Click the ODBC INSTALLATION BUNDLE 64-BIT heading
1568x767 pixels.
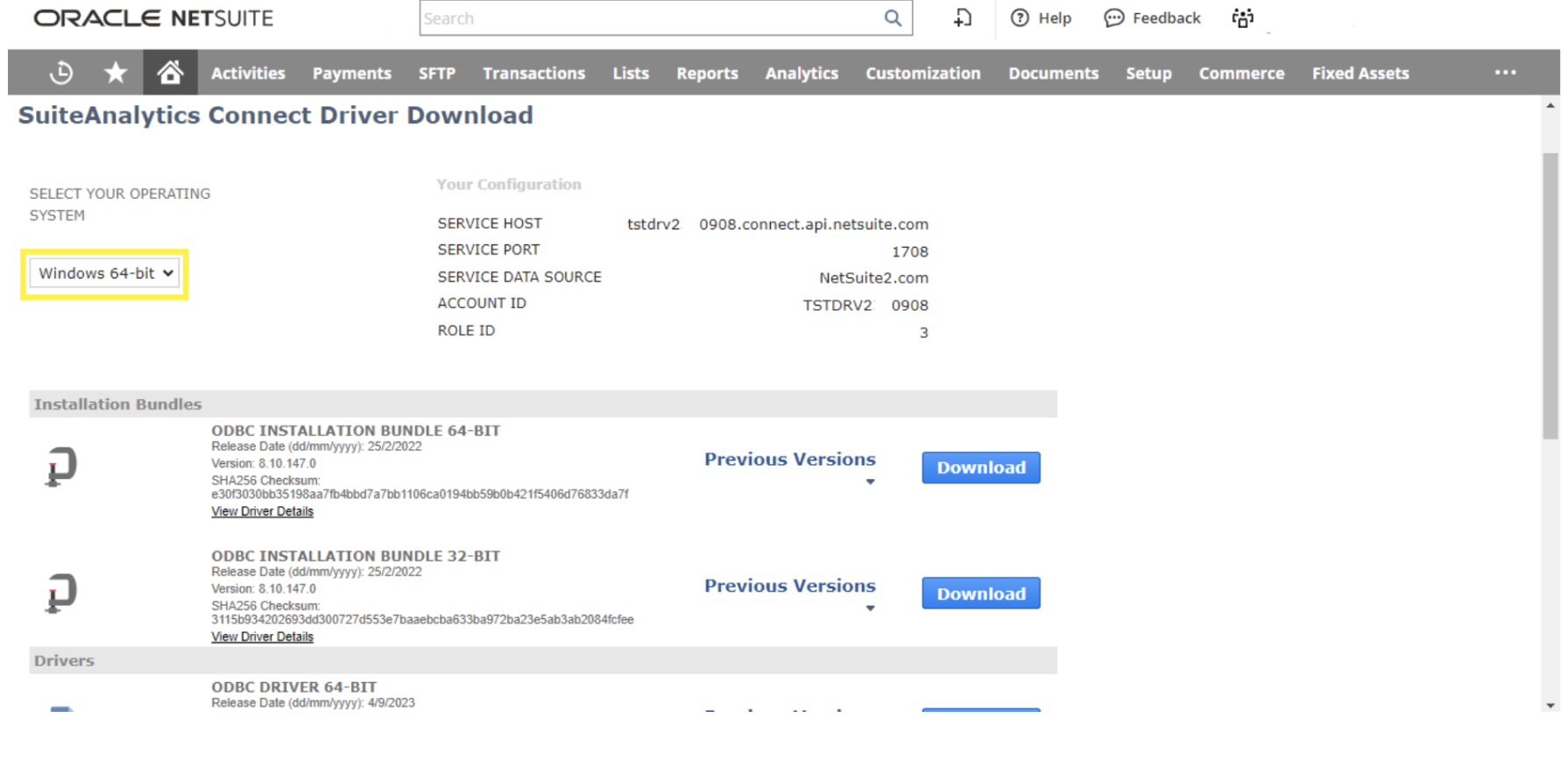(x=356, y=431)
